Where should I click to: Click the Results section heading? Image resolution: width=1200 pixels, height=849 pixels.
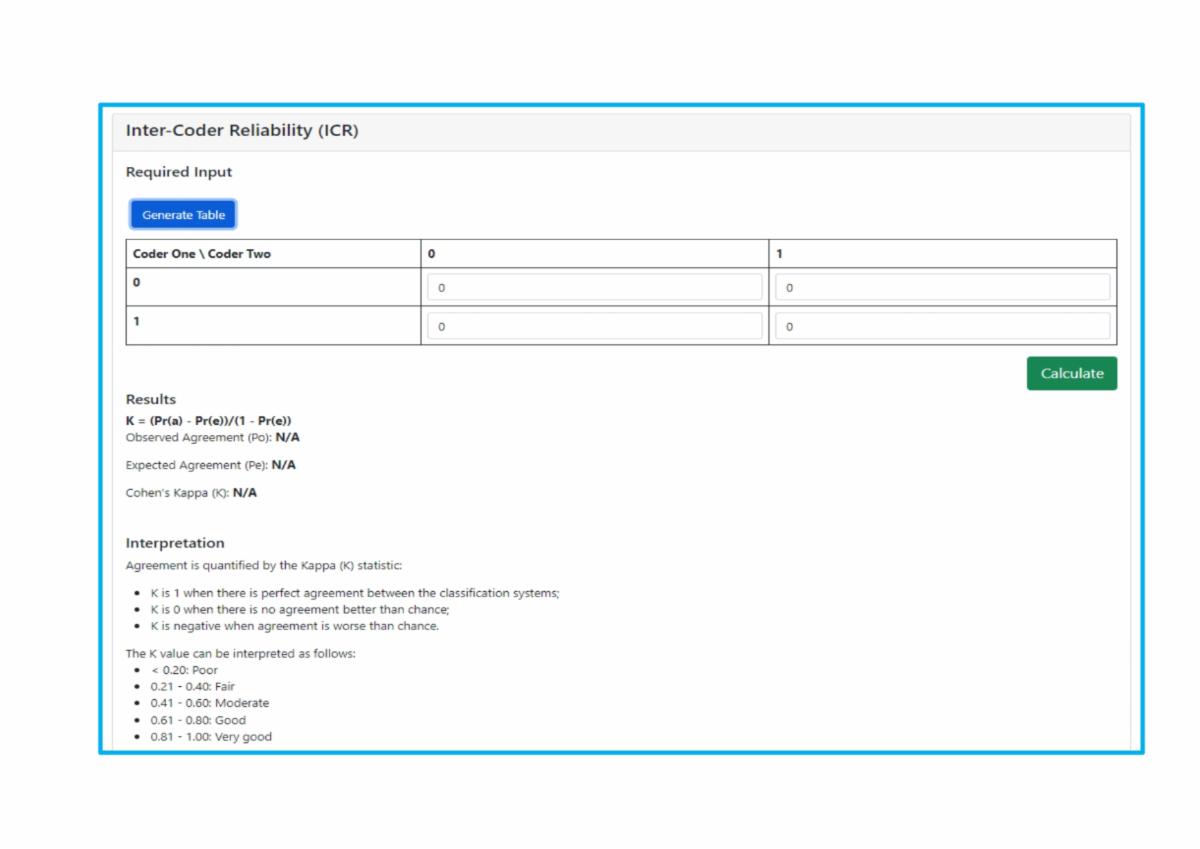pos(151,399)
